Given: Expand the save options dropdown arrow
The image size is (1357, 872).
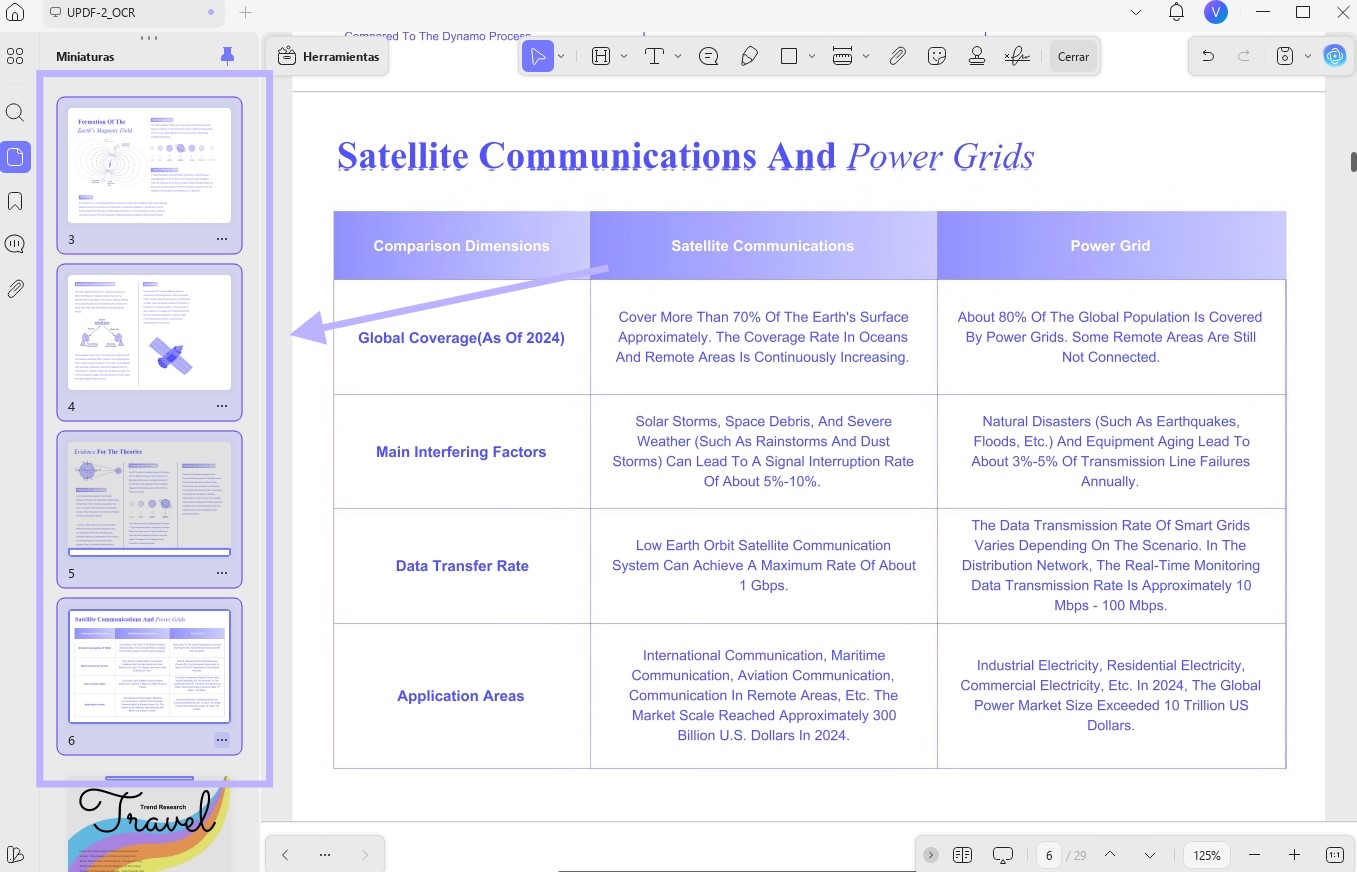Looking at the screenshot, I should (x=1307, y=56).
